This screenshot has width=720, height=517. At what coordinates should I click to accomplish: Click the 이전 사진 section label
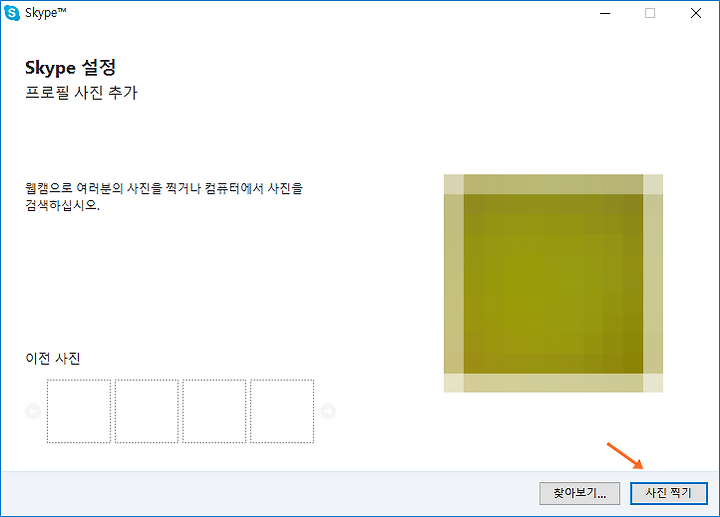click(53, 358)
